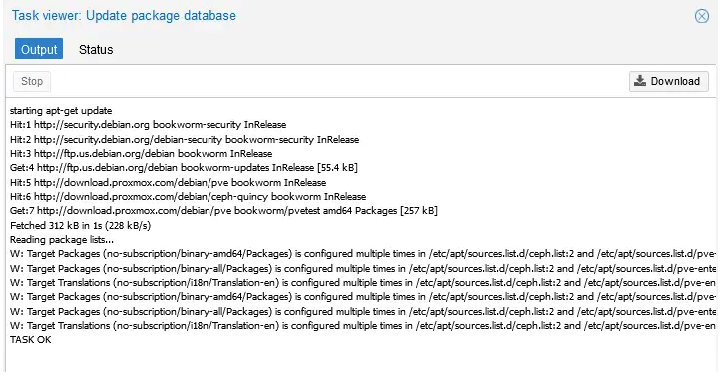Click the last Translation-en warning line
724x388 pixels.
tap(363, 326)
